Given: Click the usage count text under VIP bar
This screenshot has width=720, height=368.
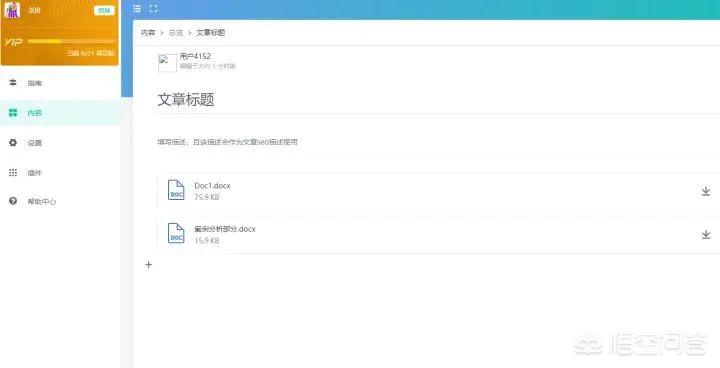Looking at the screenshot, I should coord(91,53).
